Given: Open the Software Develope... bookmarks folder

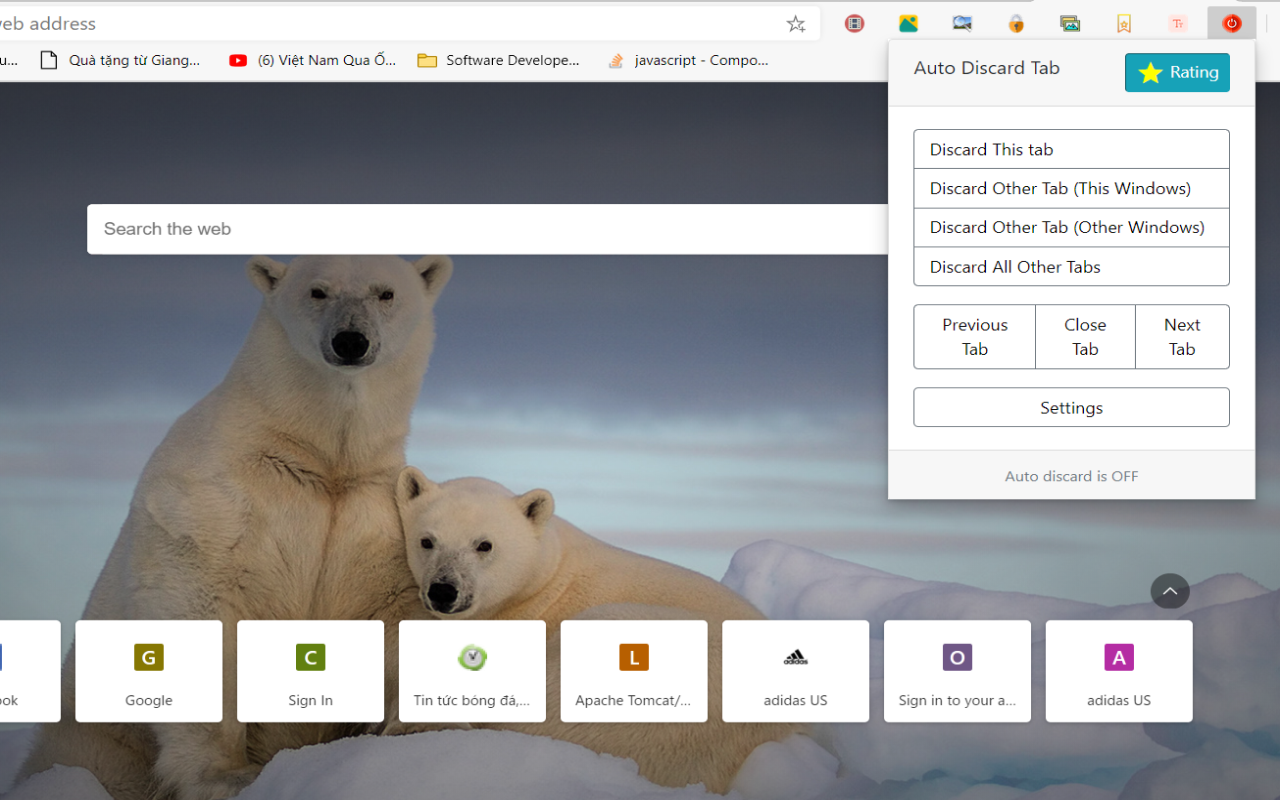Looking at the screenshot, I should click(498, 60).
